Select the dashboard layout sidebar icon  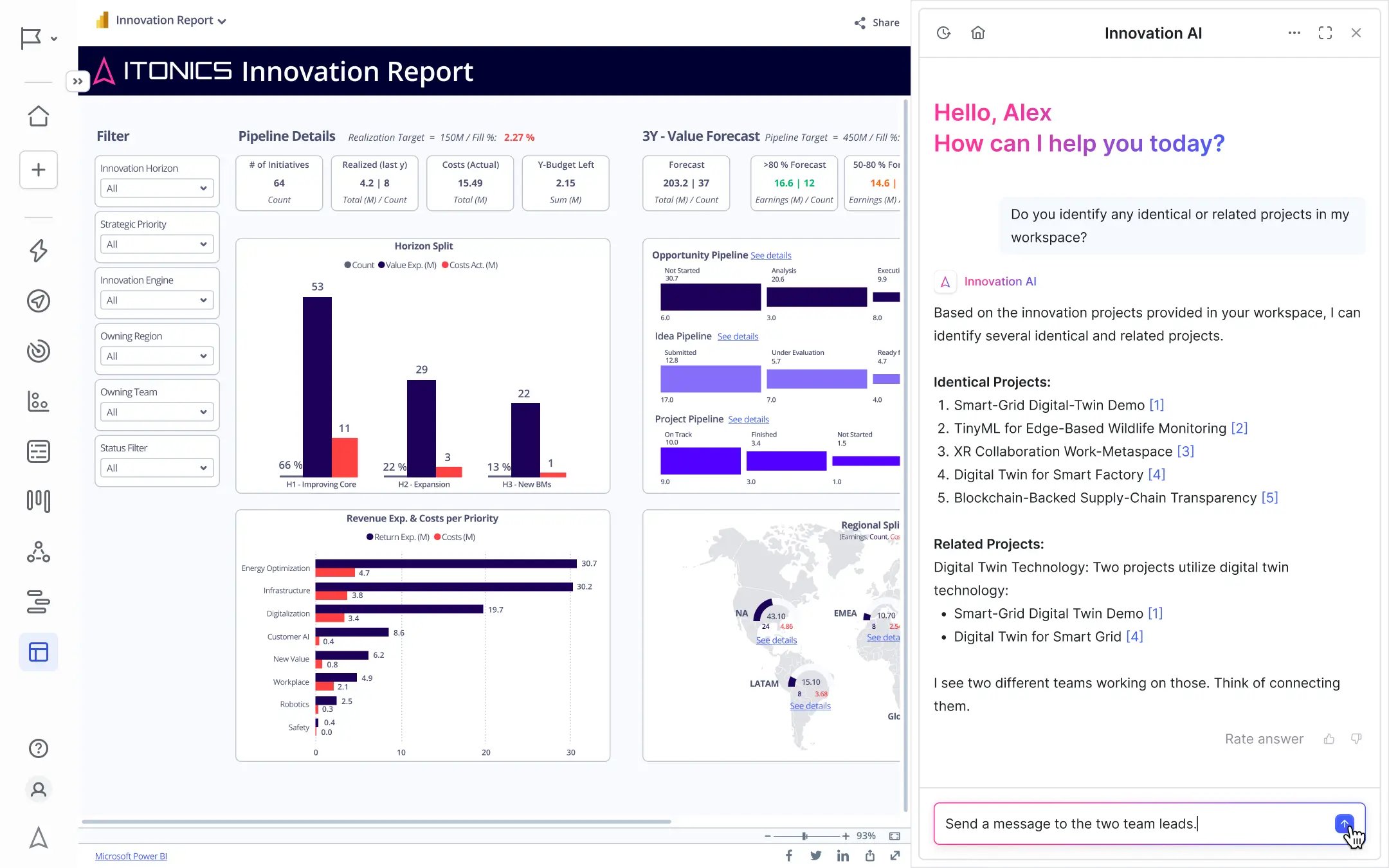pyautogui.click(x=39, y=652)
